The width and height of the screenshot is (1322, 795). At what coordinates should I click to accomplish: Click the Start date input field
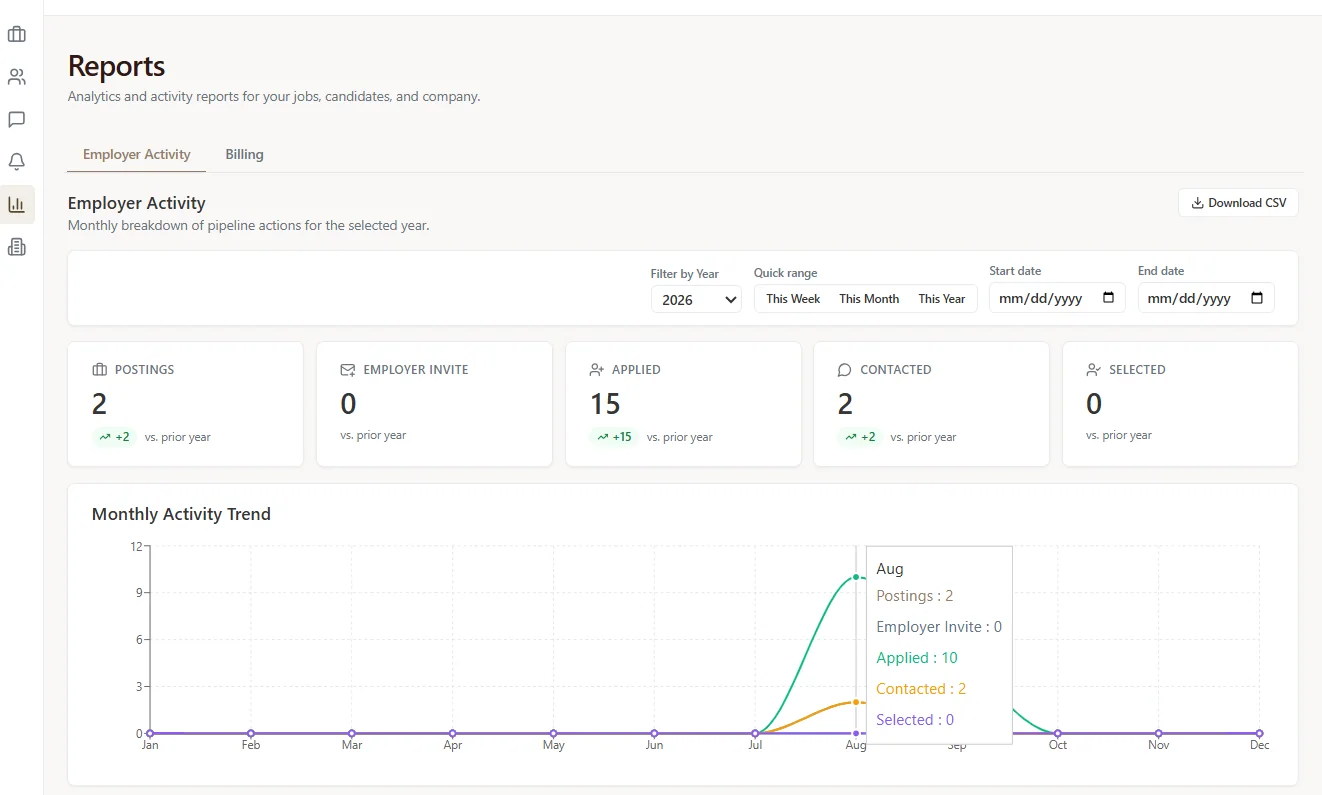[1057, 298]
